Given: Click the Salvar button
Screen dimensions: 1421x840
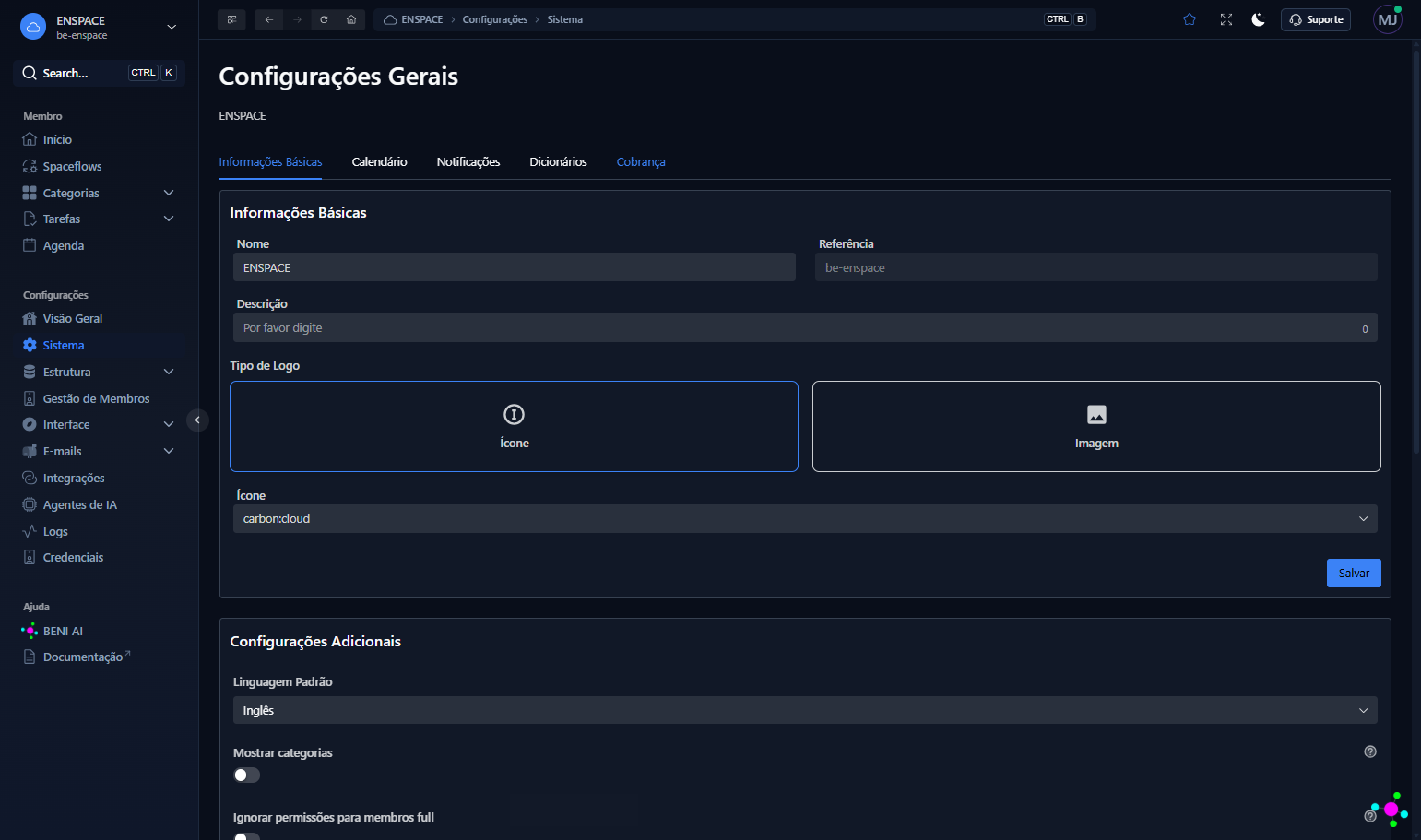Looking at the screenshot, I should pos(1354,573).
